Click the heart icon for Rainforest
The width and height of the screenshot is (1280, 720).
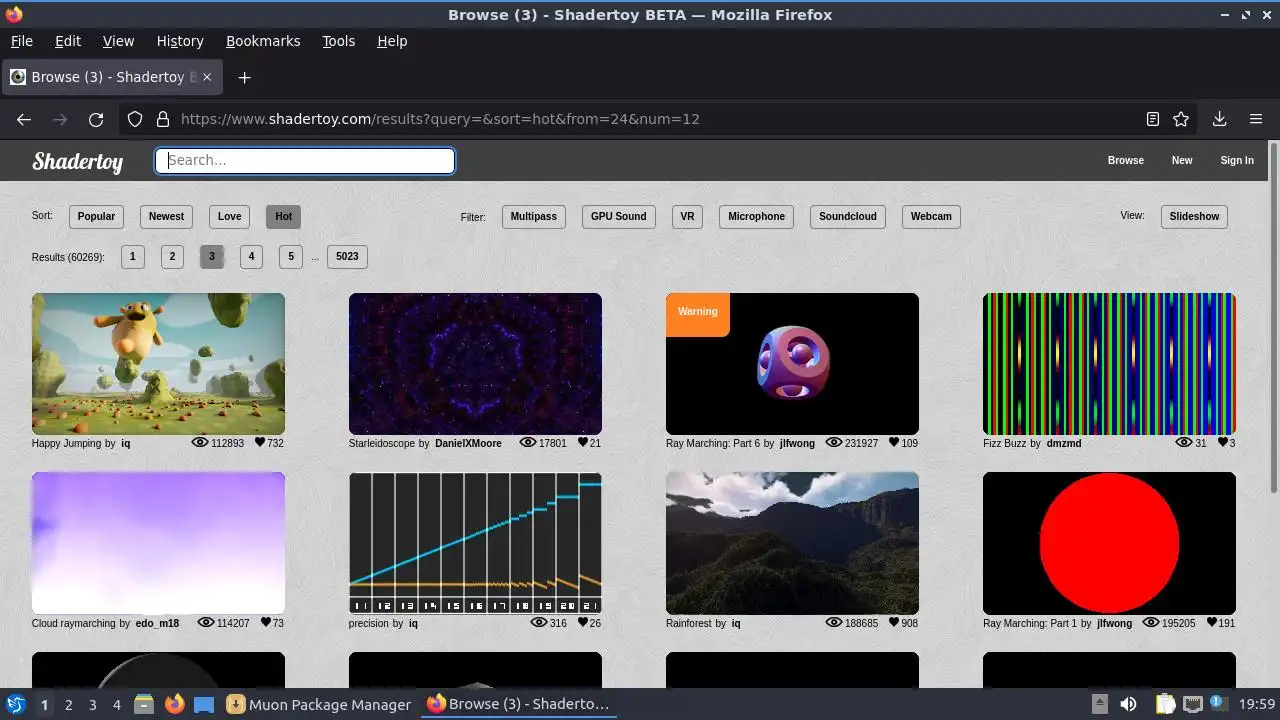(894, 622)
